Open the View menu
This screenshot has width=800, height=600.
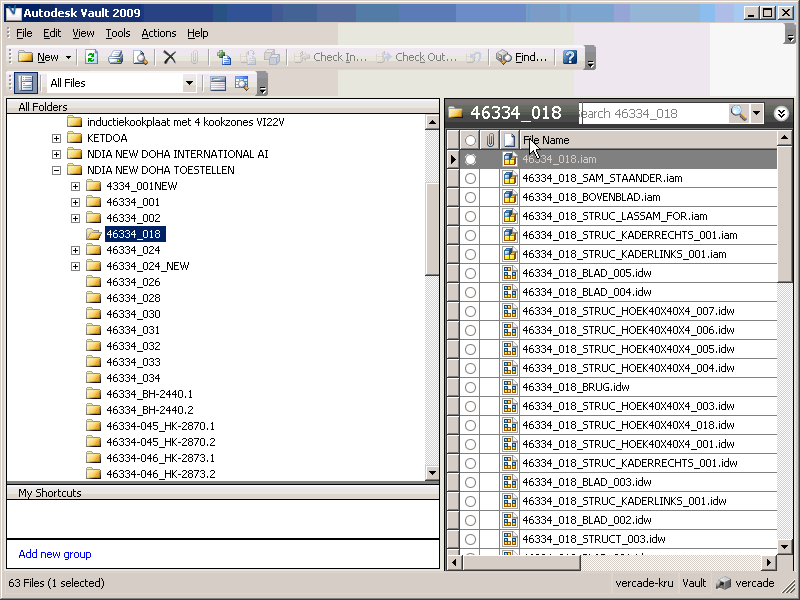click(83, 33)
